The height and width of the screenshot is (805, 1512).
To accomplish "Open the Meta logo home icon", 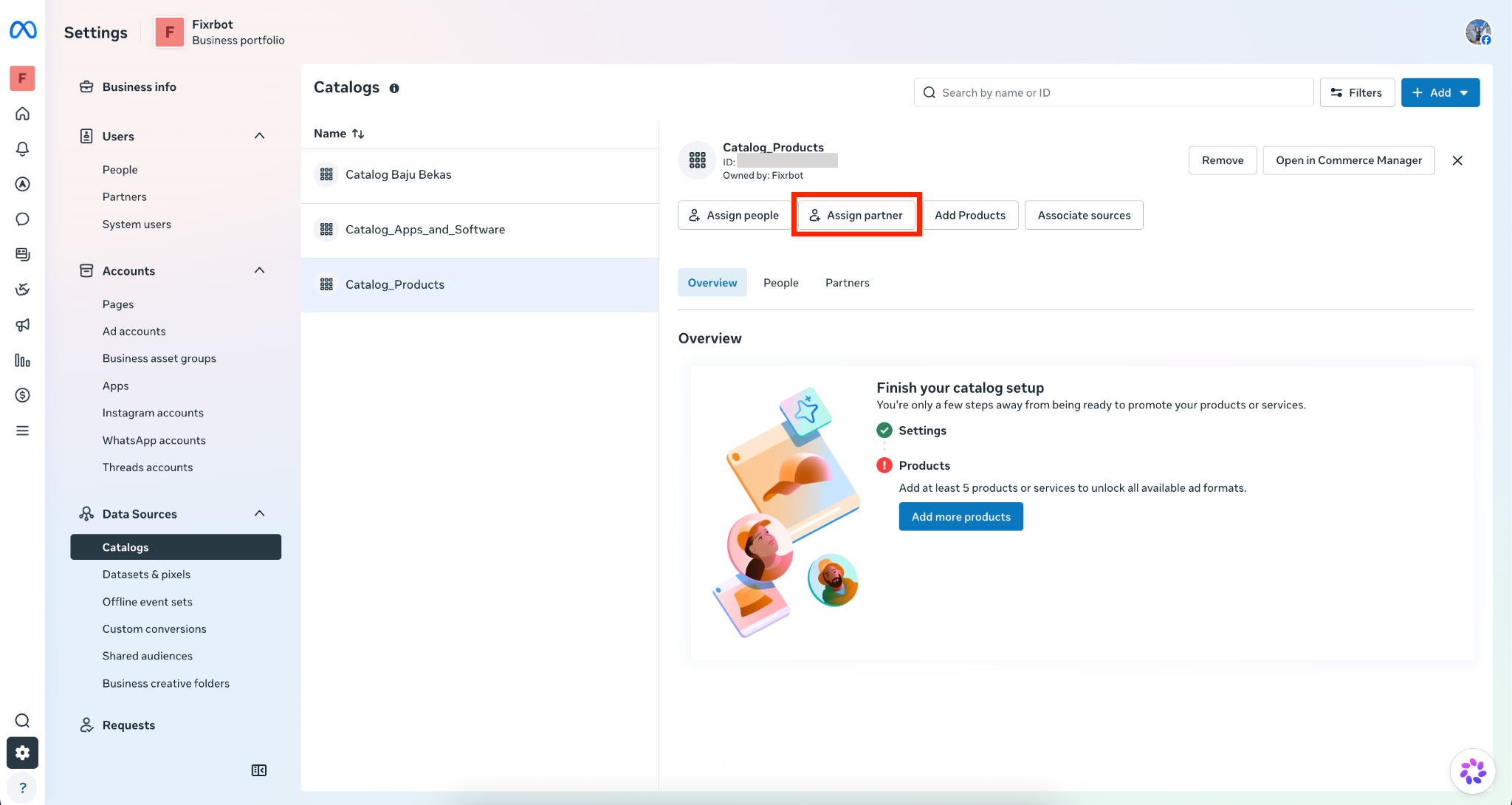I will [23, 30].
